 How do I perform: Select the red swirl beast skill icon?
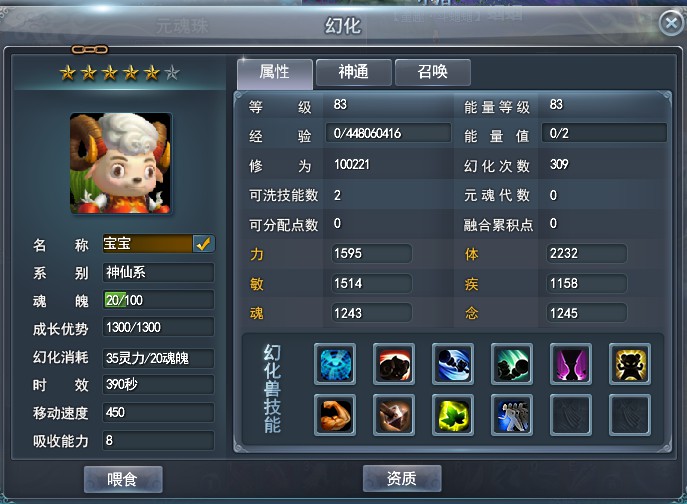[394, 364]
